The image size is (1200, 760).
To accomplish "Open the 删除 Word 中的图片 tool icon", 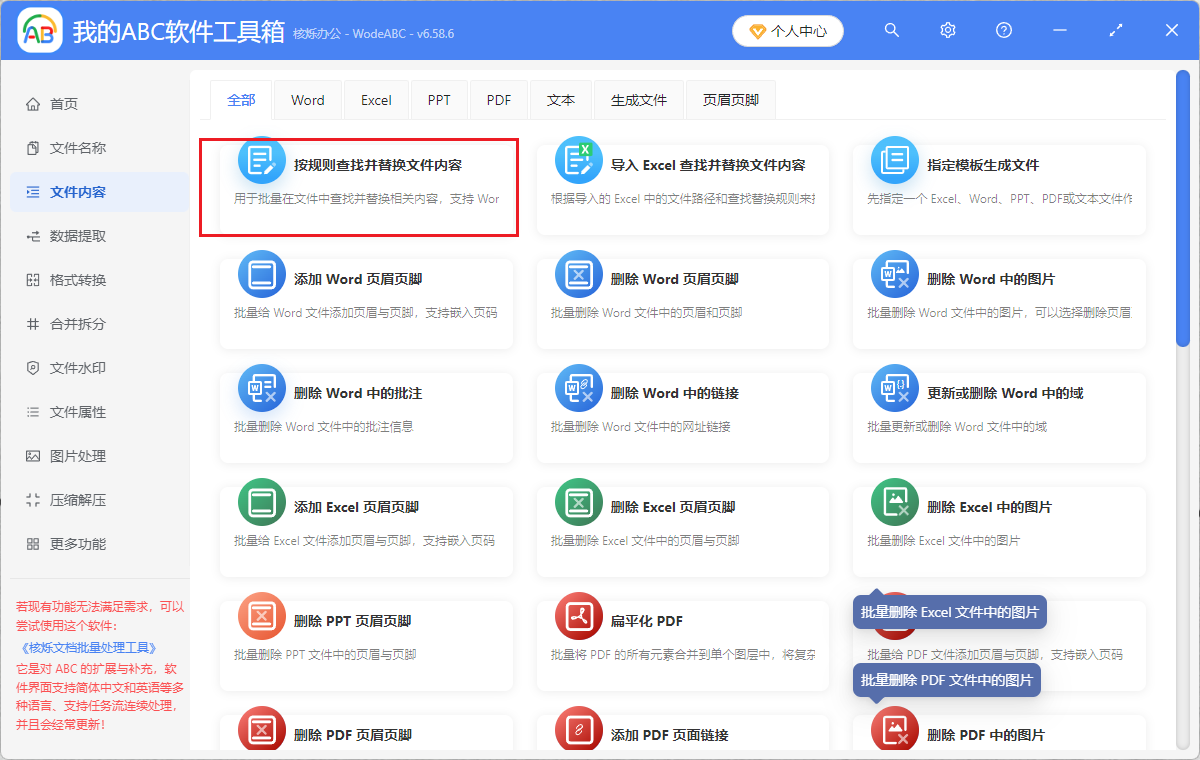I will coord(895,273).
